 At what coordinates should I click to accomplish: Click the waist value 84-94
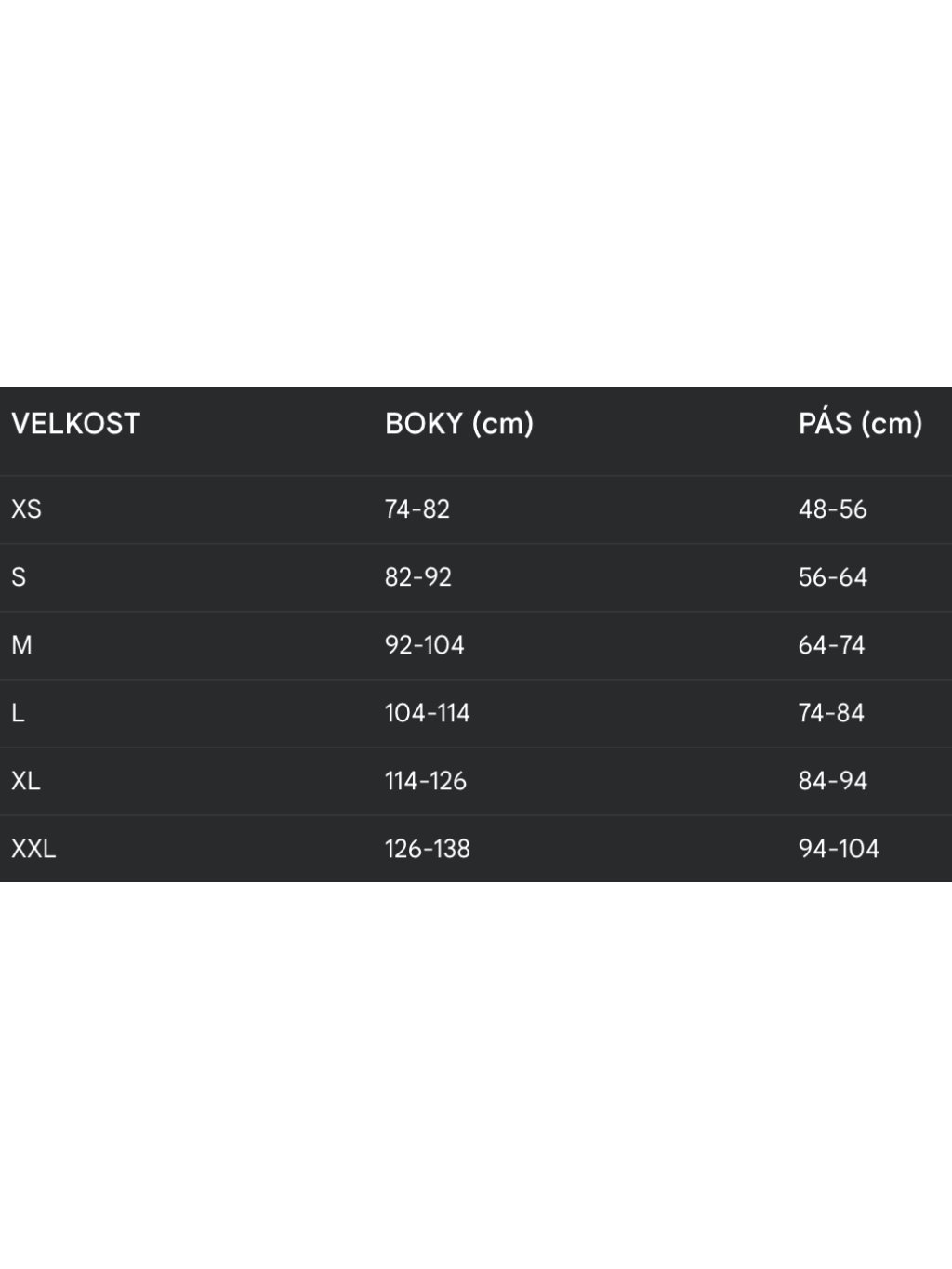pos(832,781)
